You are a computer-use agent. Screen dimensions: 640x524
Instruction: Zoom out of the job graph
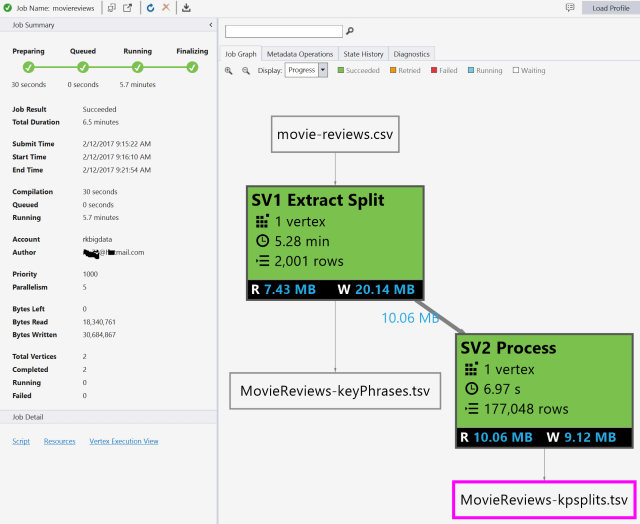click(245, 71)
